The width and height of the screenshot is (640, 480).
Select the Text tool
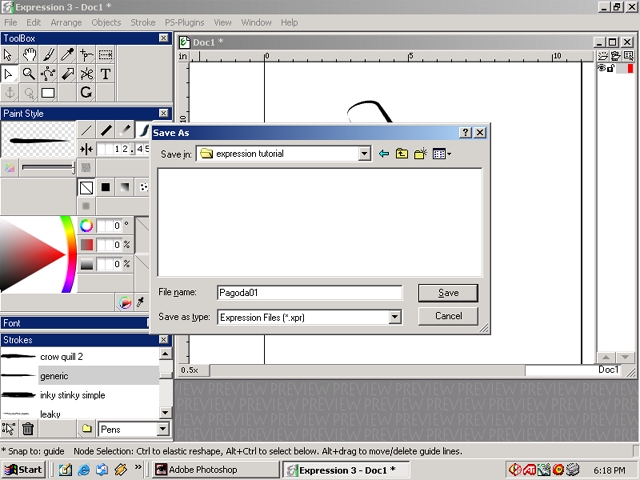(x=105, y=74)
